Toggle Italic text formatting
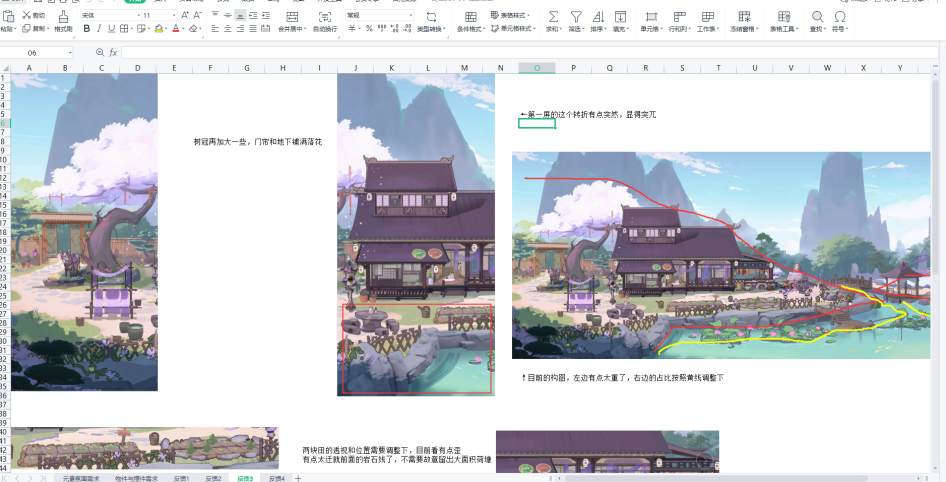Image resolution: width=946 pixels, height=482 pixels. click(x=99, y=28)
